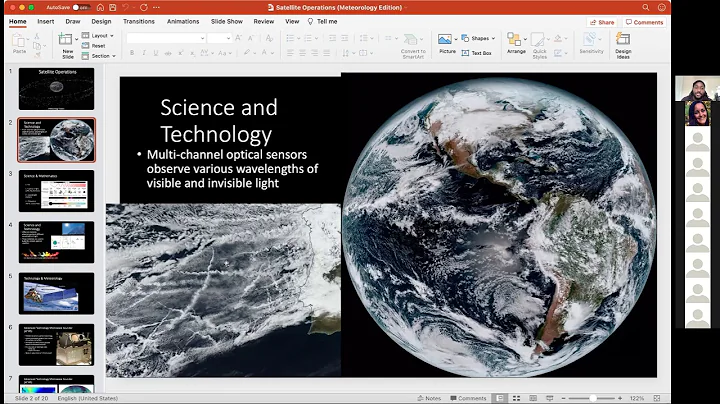The width and height of the screenshot is (720, 404).
Task: Click the Cut scissors icon
Action: point(37,36)
